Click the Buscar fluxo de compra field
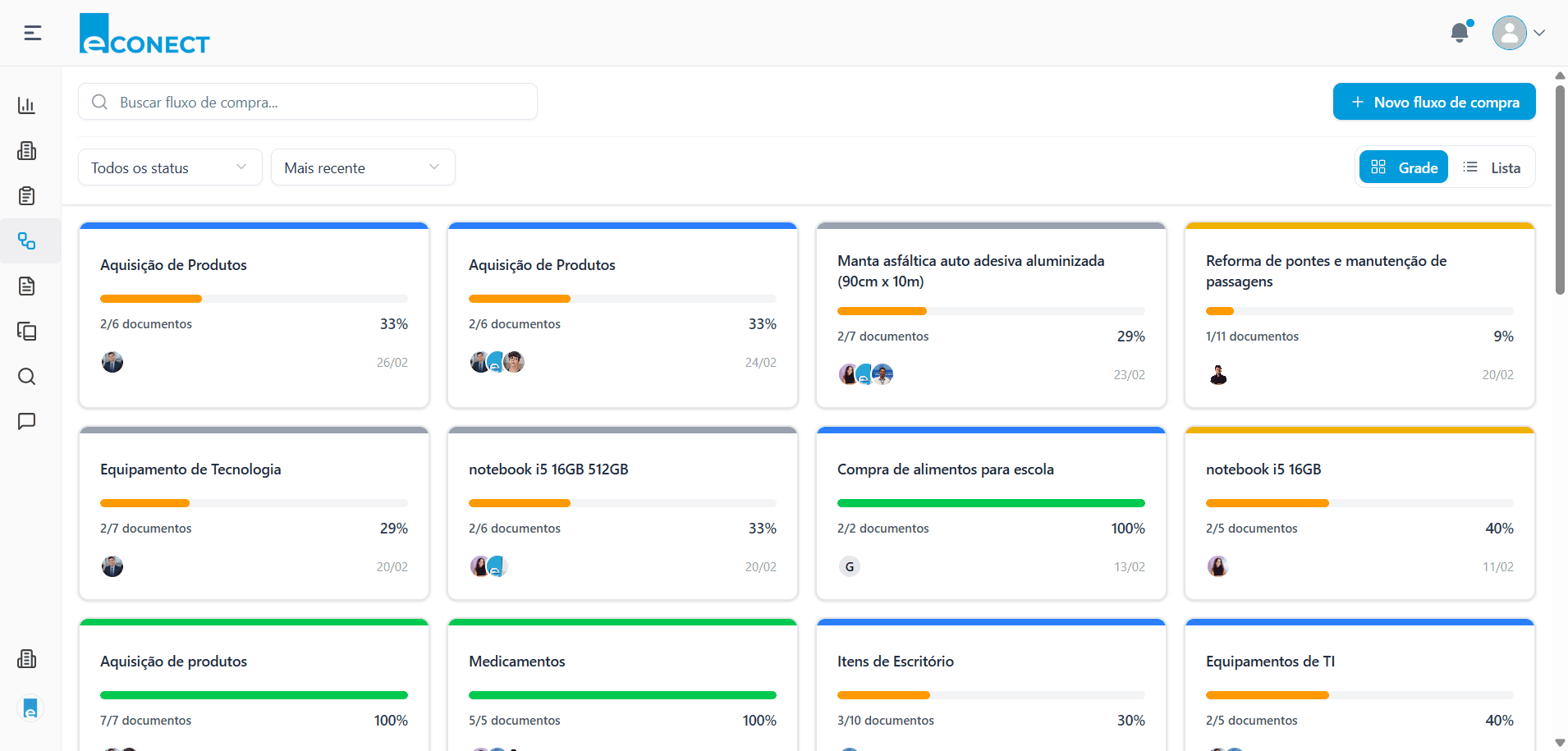The image size is (1568, 751). click(x=308, y=102)
